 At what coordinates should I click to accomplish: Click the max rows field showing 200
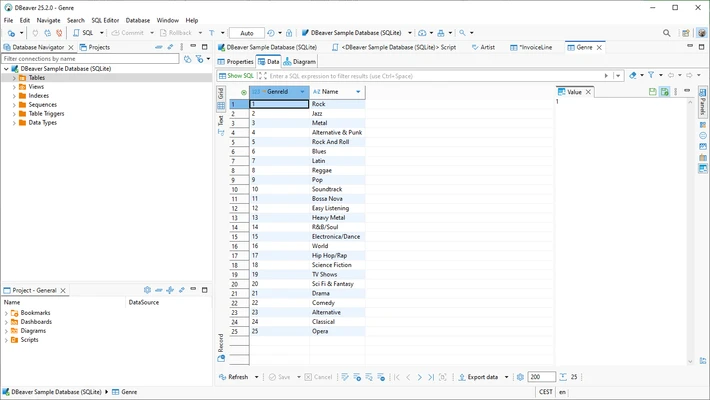(x=542, y=377)
